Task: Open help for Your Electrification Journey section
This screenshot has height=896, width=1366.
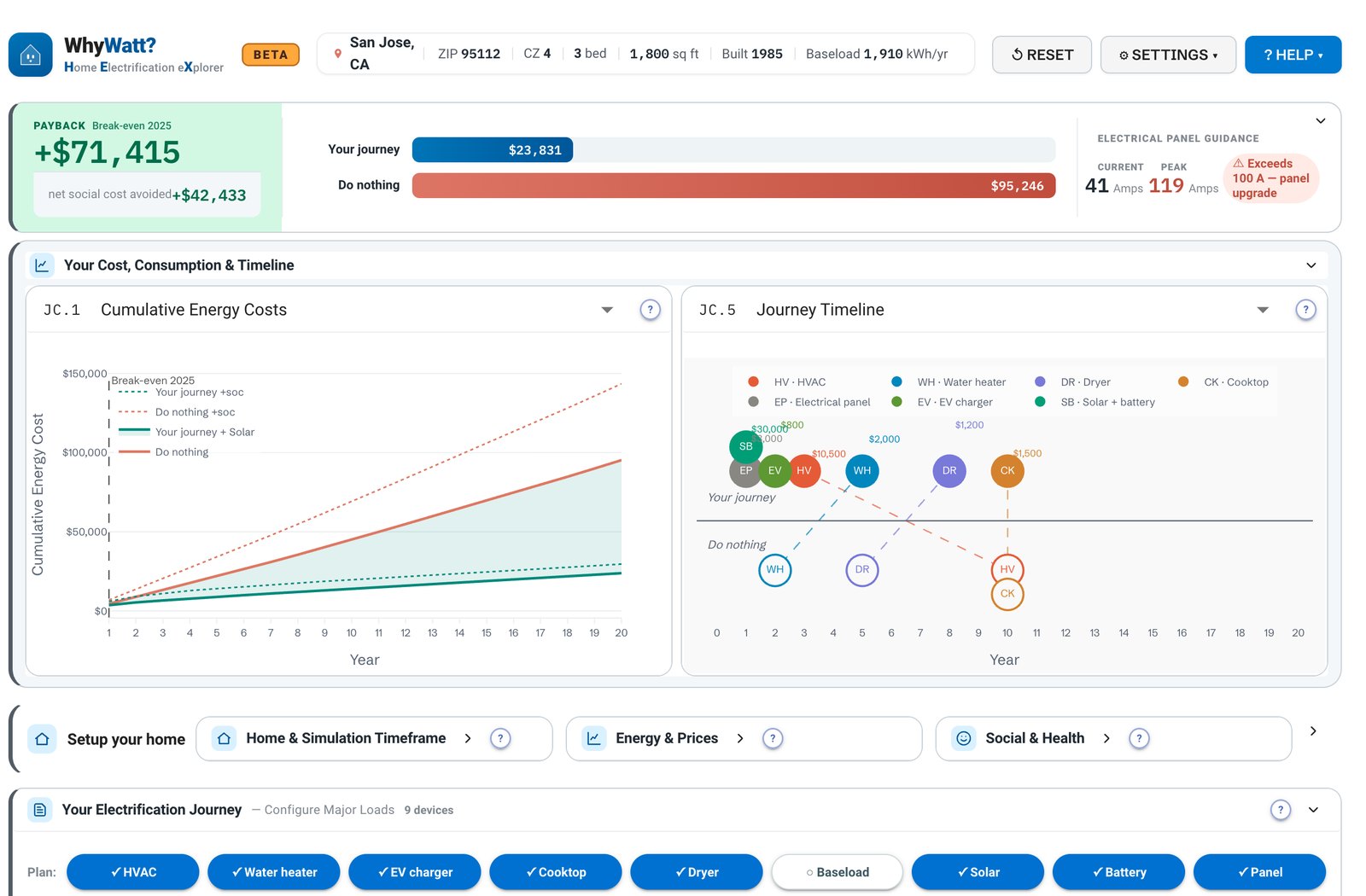Action: point(1280,810)
